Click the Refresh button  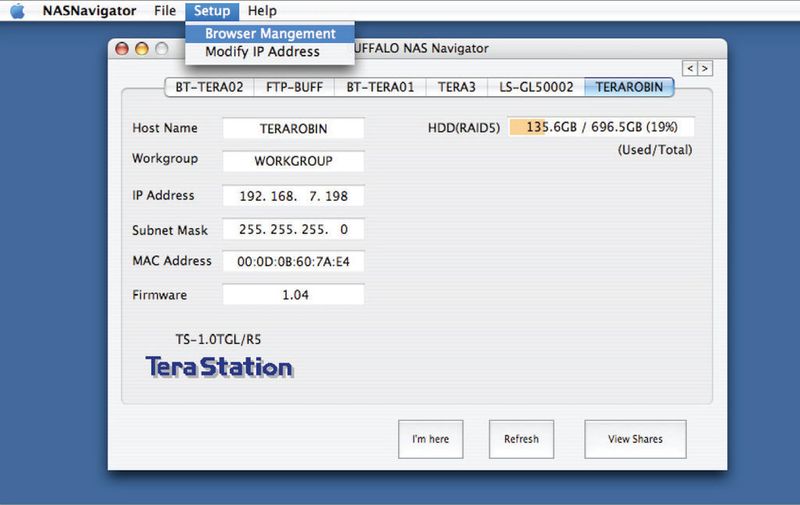tap(521, 439)
